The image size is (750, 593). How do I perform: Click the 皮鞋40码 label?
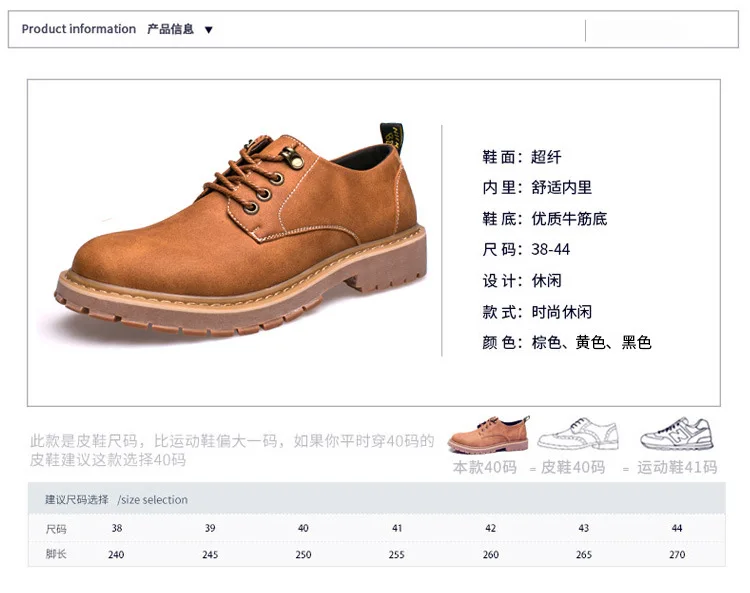pos(573,467)
